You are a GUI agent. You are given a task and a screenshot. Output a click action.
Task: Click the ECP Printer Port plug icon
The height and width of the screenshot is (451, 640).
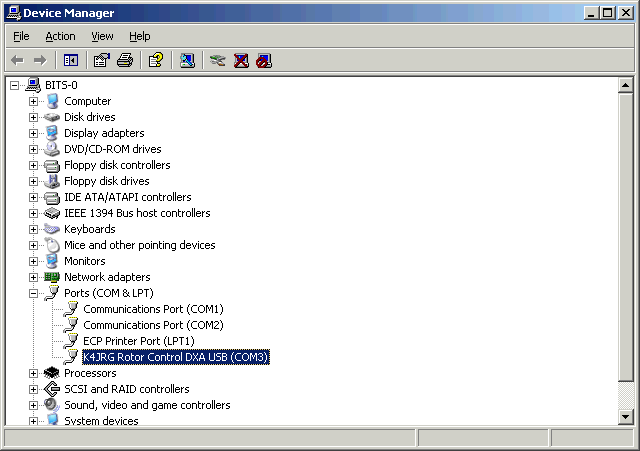(71, 341)
